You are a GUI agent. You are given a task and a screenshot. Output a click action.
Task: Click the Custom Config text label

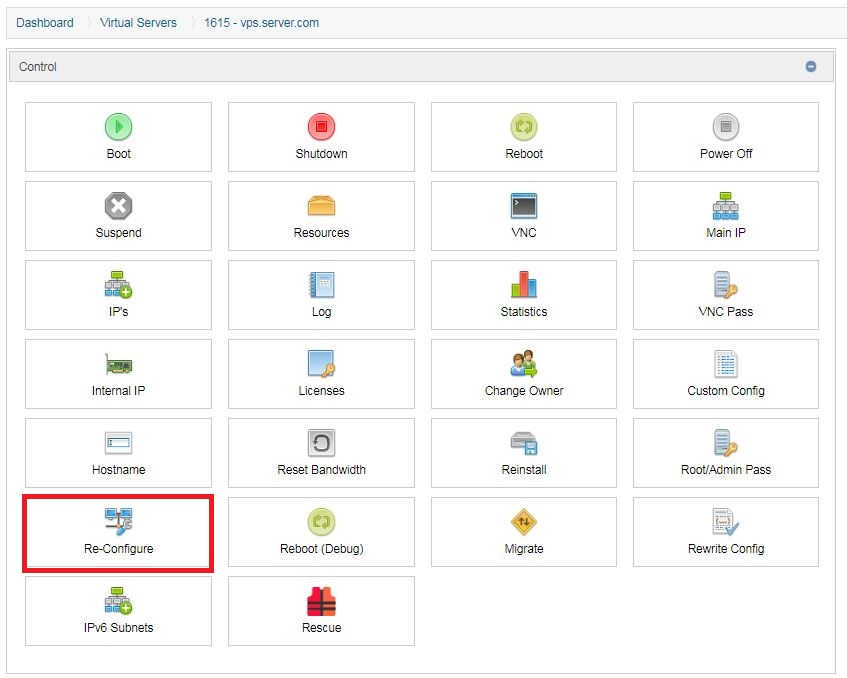coord(726,391)
